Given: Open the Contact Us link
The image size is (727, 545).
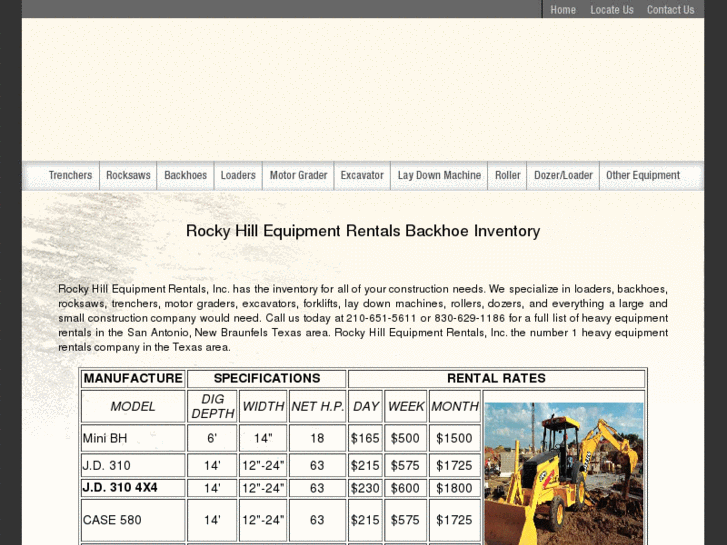Looking at the screenshot, I should click(670, 10).
